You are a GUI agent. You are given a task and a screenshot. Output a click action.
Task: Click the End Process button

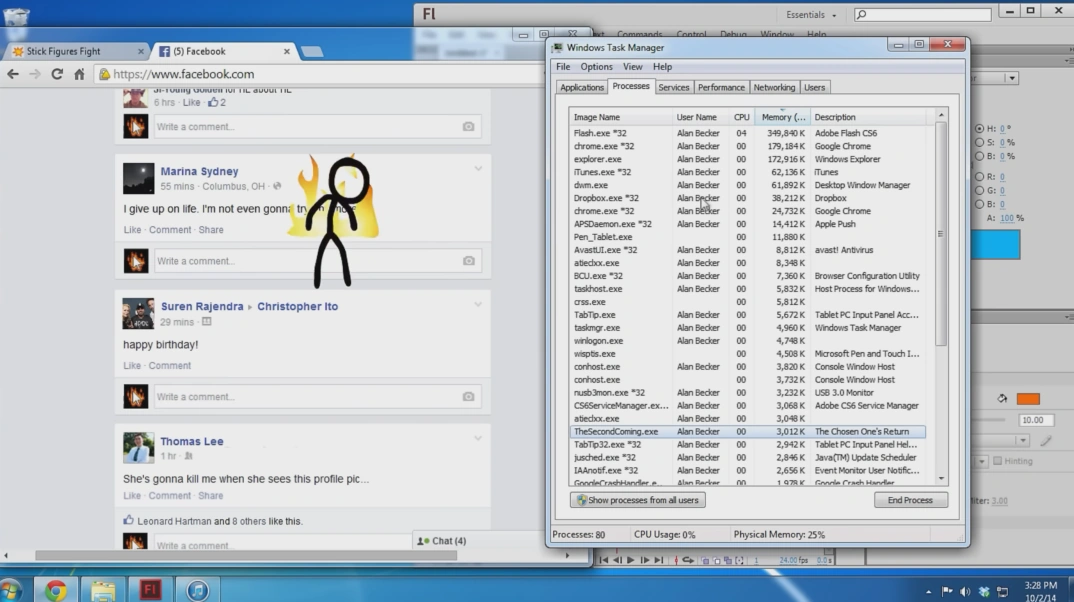pyautogui.click(x=910, y=500)
